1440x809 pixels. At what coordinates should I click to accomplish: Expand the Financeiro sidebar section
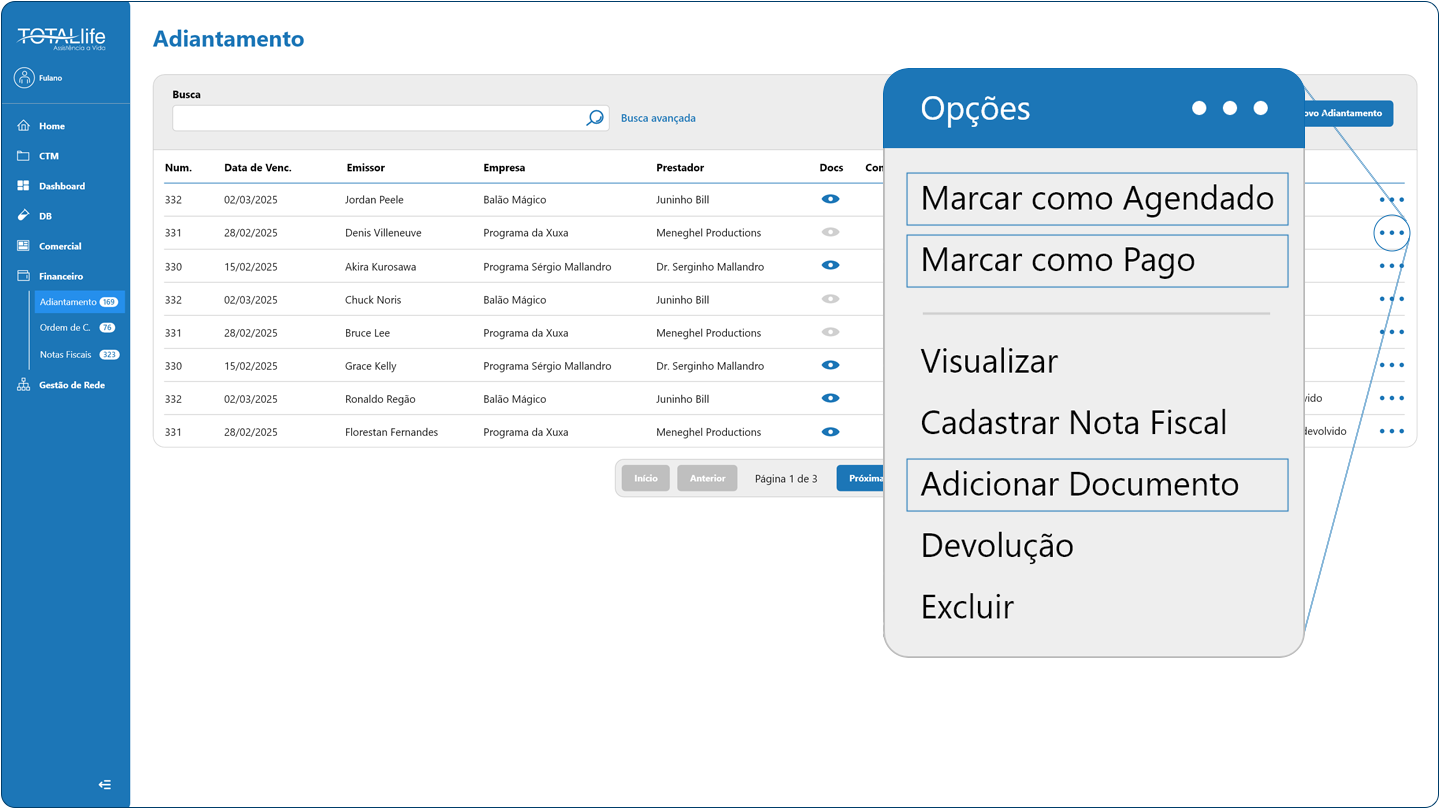(60, 276)
